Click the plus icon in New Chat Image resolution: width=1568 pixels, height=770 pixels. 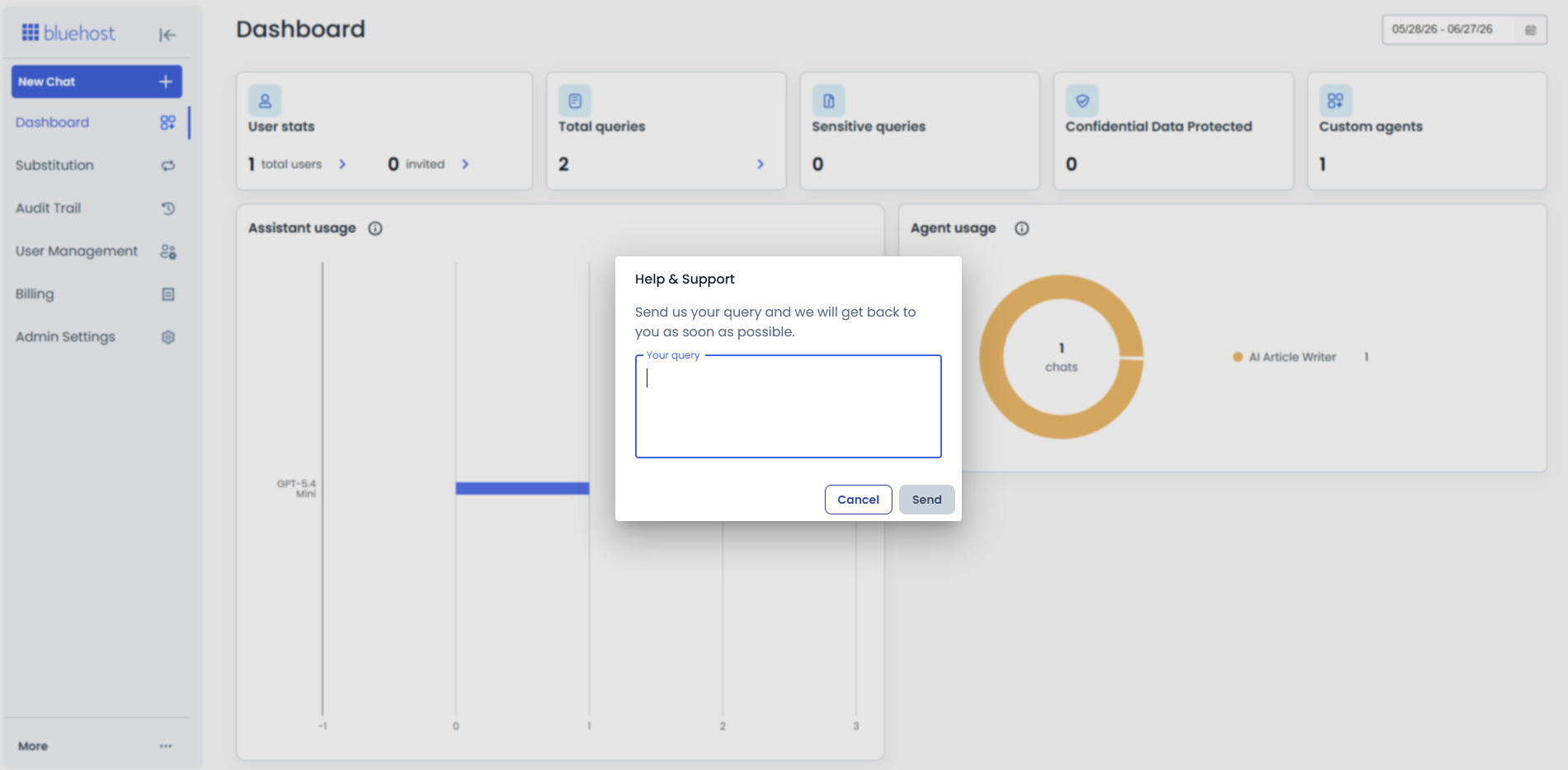pos(166,82)
